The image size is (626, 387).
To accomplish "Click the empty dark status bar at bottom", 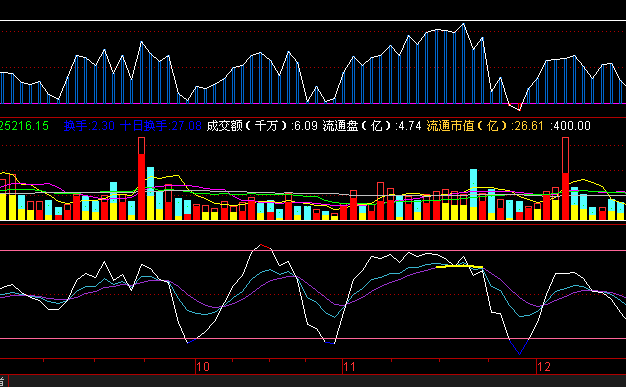I will [x=317, y=381].
